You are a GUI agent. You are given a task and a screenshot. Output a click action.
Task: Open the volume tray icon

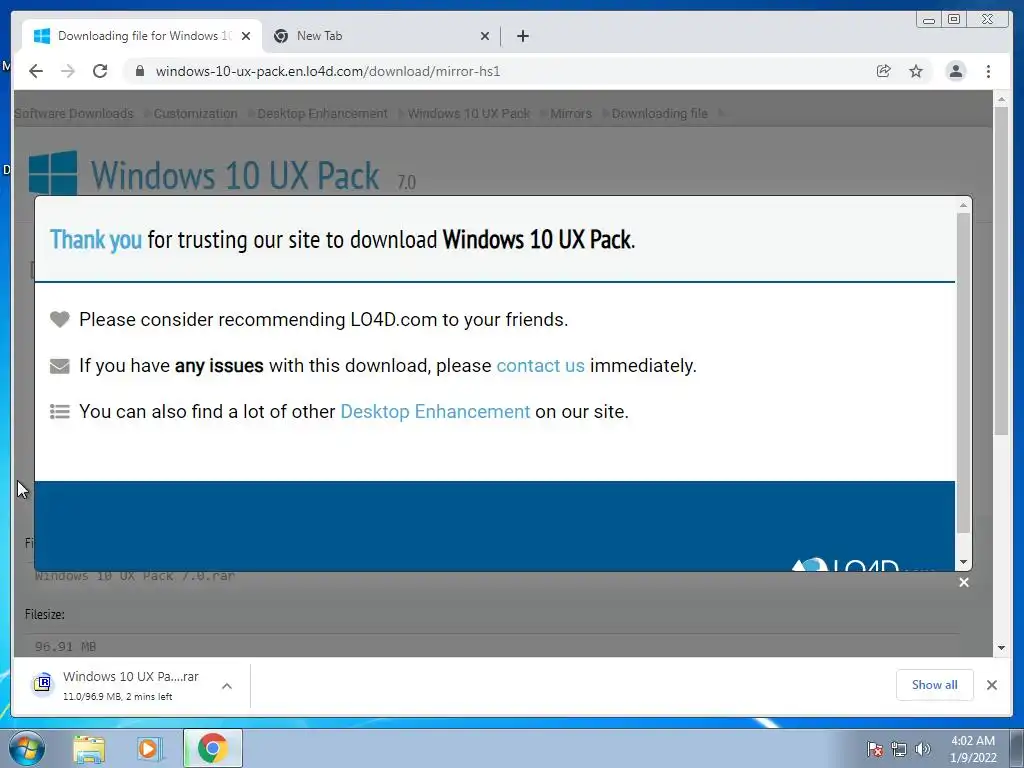click(x=922, y=749)
